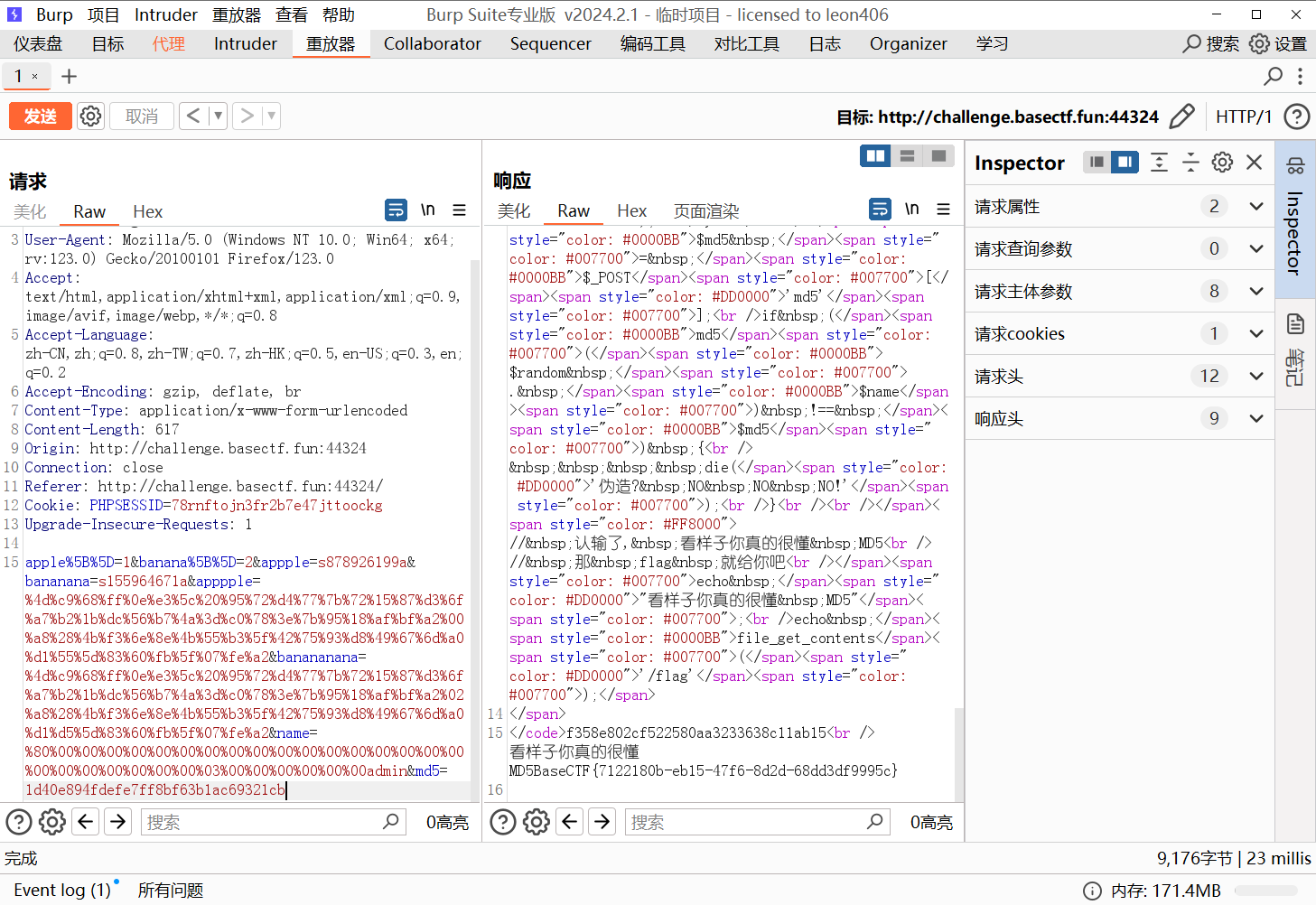Click the orange 发送 send button
This screenshot has width=1316, height=905.
coord(41,117)
